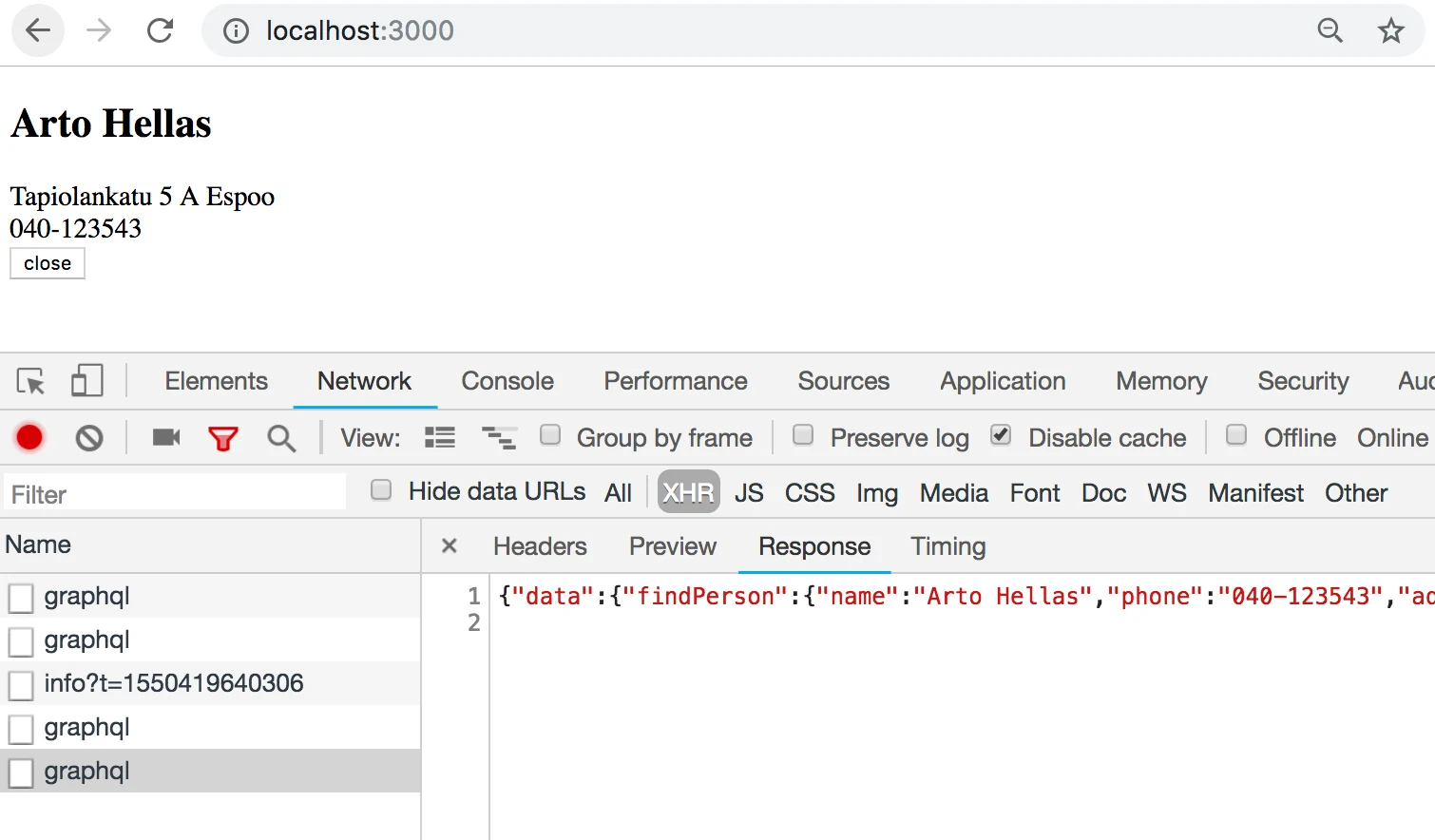Viewport: 1435px width, 840px height.
Task: Select the JS filter type
Action: pos(749,492)
